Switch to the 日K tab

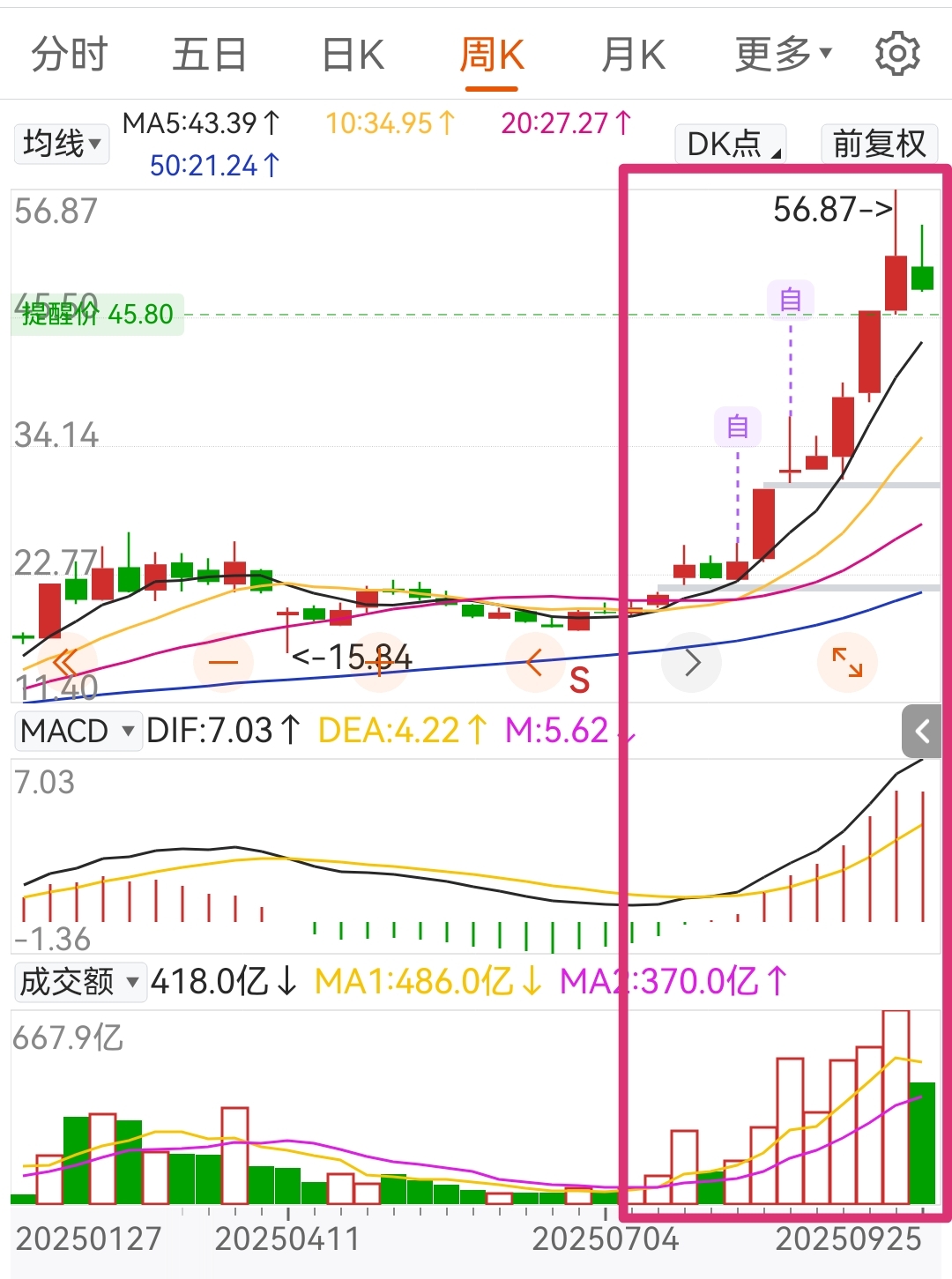(353, 55)
